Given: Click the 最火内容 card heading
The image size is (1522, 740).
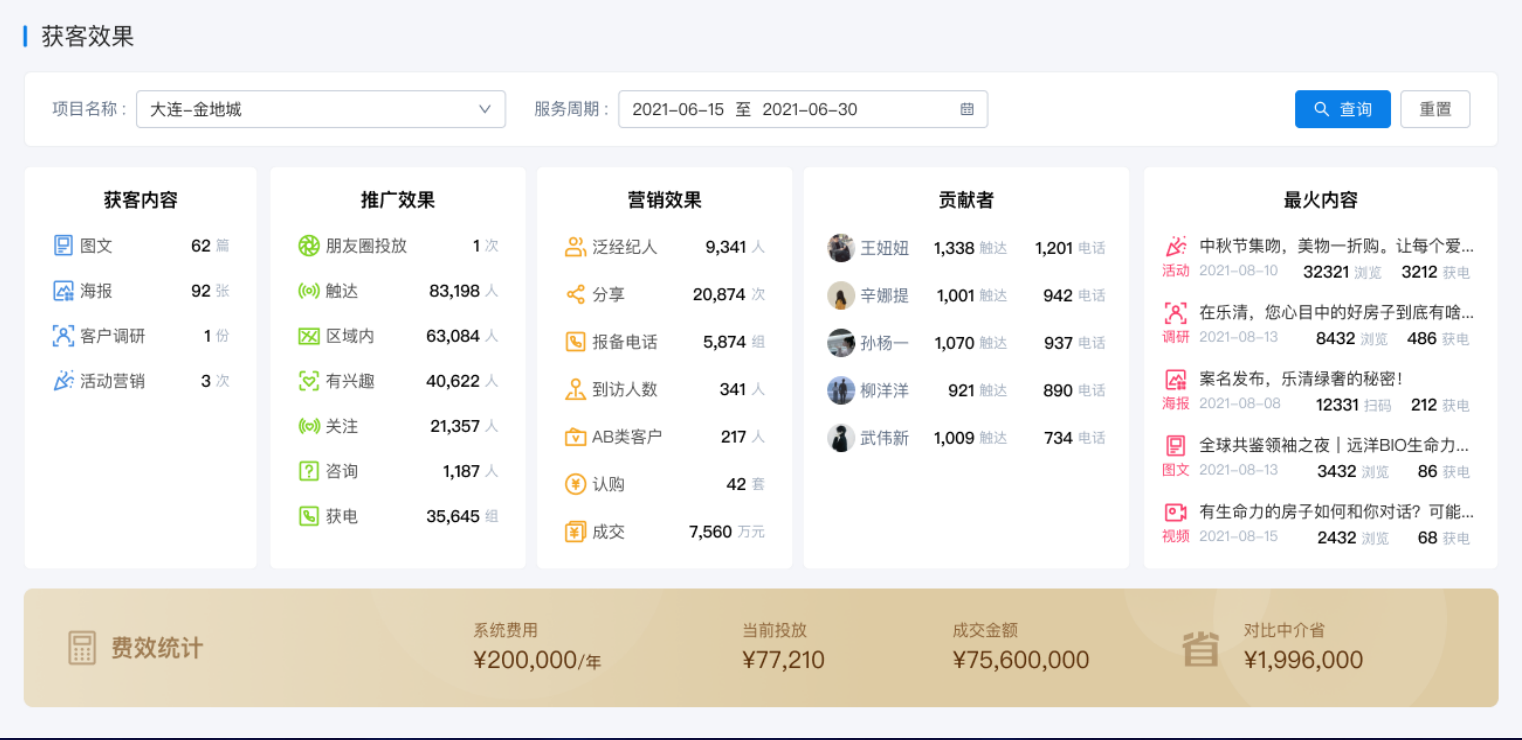Looking at the screenshot, I should click(x=1321, y=200).
